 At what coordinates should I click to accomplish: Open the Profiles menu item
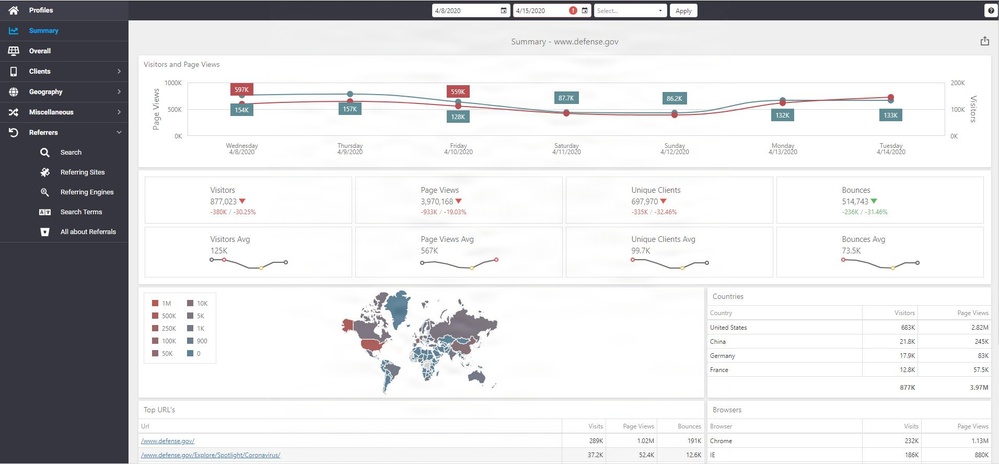pyautogui.click(x=64, y=10)
